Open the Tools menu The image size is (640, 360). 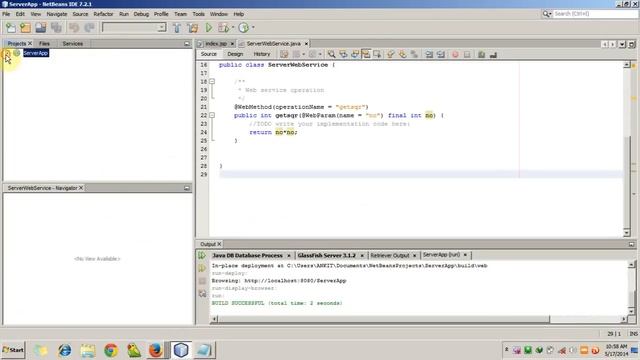click(x=198, y=14)
